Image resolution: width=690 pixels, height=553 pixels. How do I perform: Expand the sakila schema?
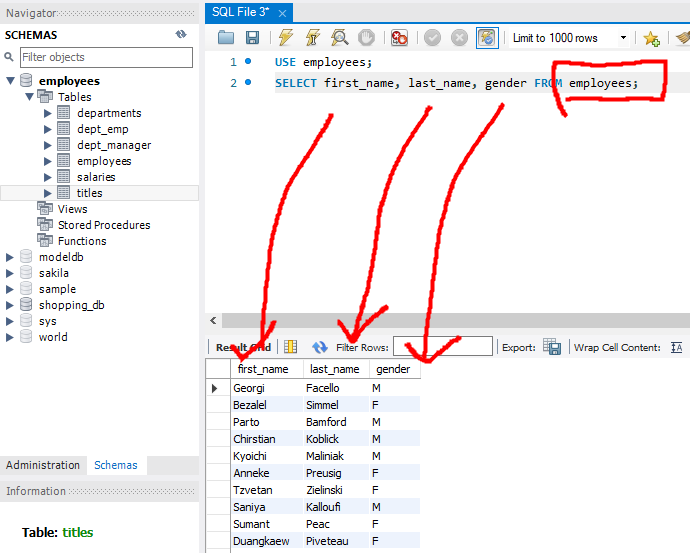pos(9,273)
